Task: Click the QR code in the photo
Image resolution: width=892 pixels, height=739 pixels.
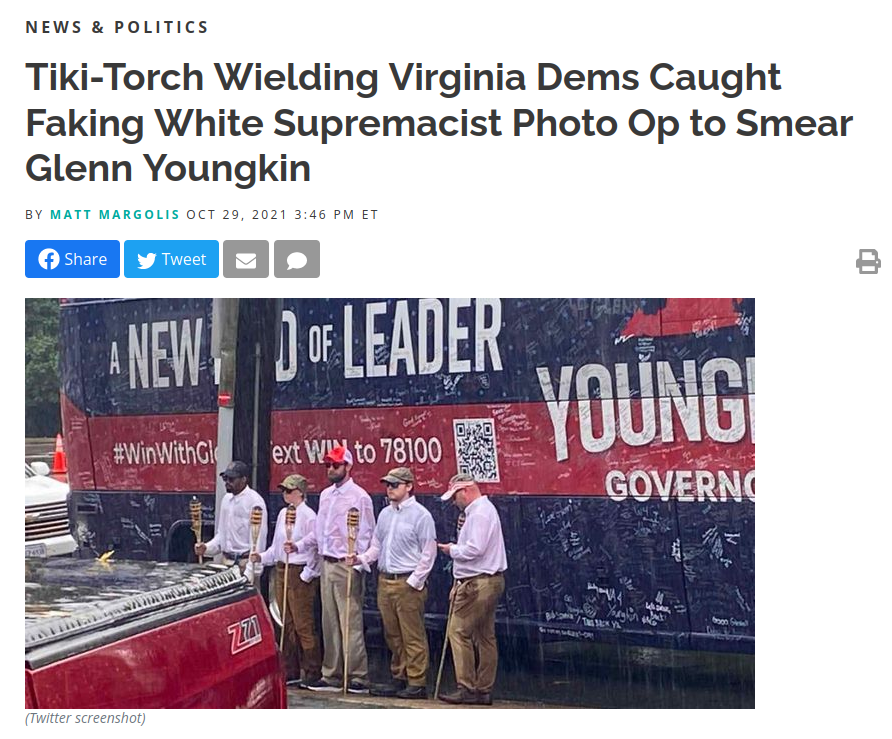Action: [477, 449]
